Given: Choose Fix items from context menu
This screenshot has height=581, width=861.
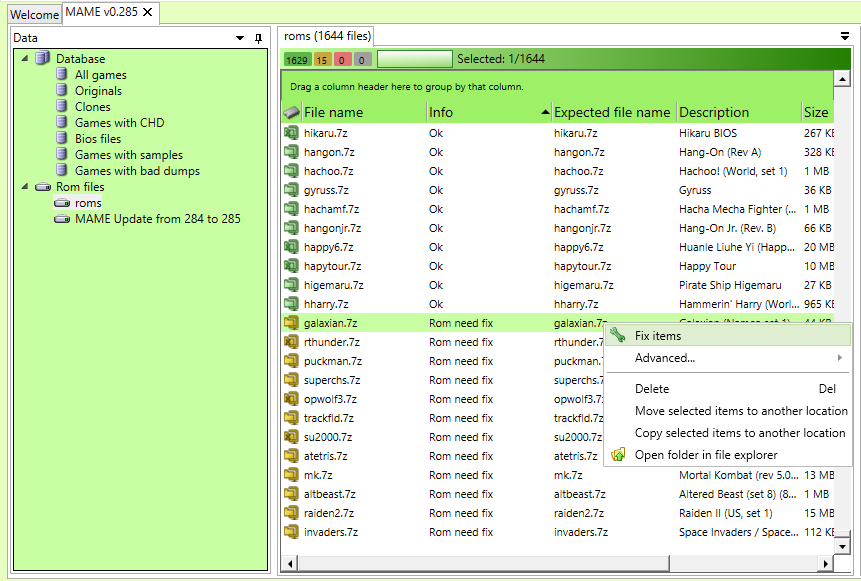Looking at the screenshot, I should [x=657, y=336].
